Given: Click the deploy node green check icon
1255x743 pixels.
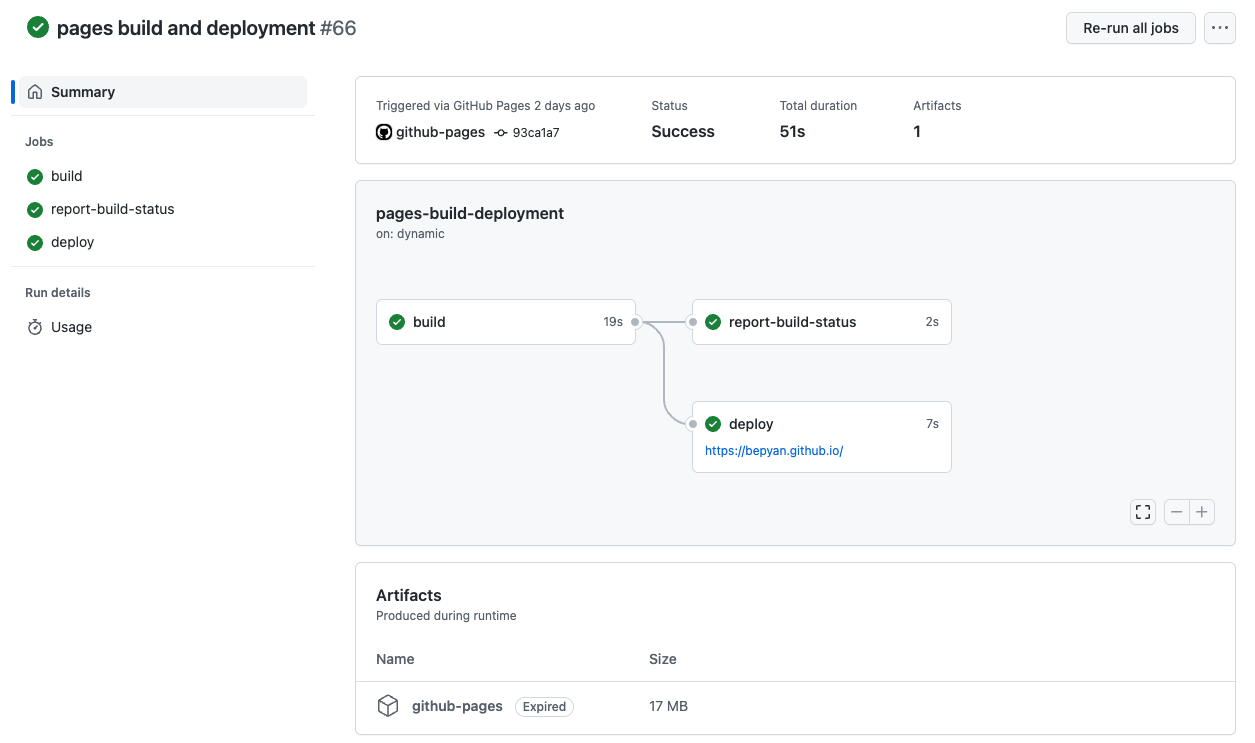Looking at the screenshot, I should (713, 424).
